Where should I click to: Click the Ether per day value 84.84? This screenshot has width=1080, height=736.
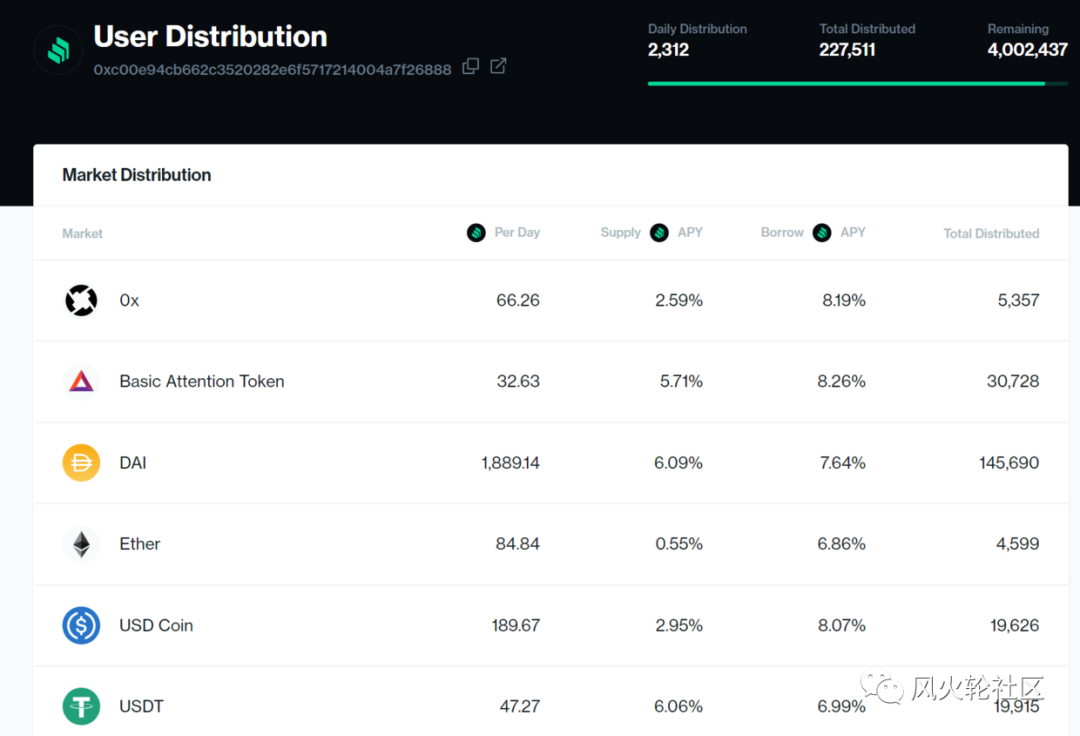[517, 544]
